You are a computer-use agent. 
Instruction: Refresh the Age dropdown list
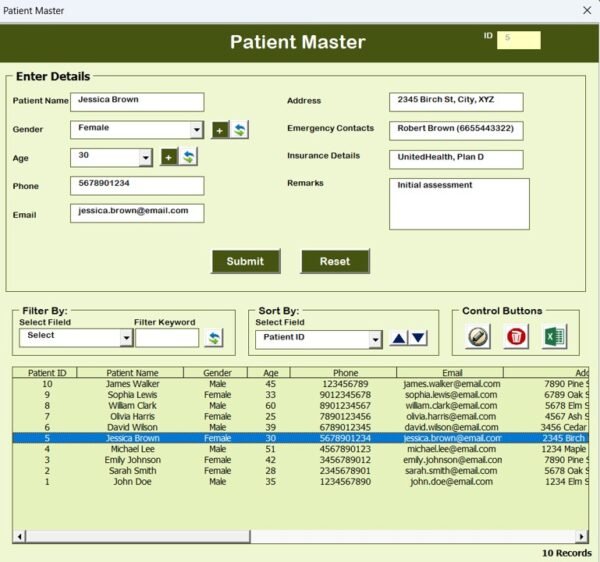tap(189, 157)
